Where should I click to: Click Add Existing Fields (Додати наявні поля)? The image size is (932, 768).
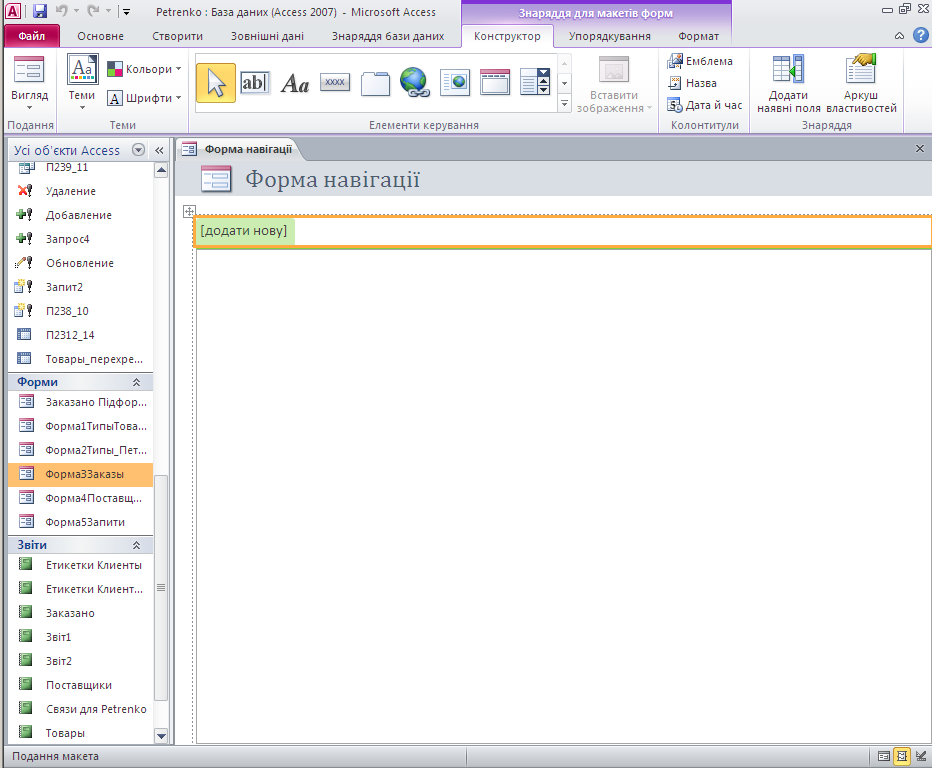pyautogui.click(x=788, y=85)
